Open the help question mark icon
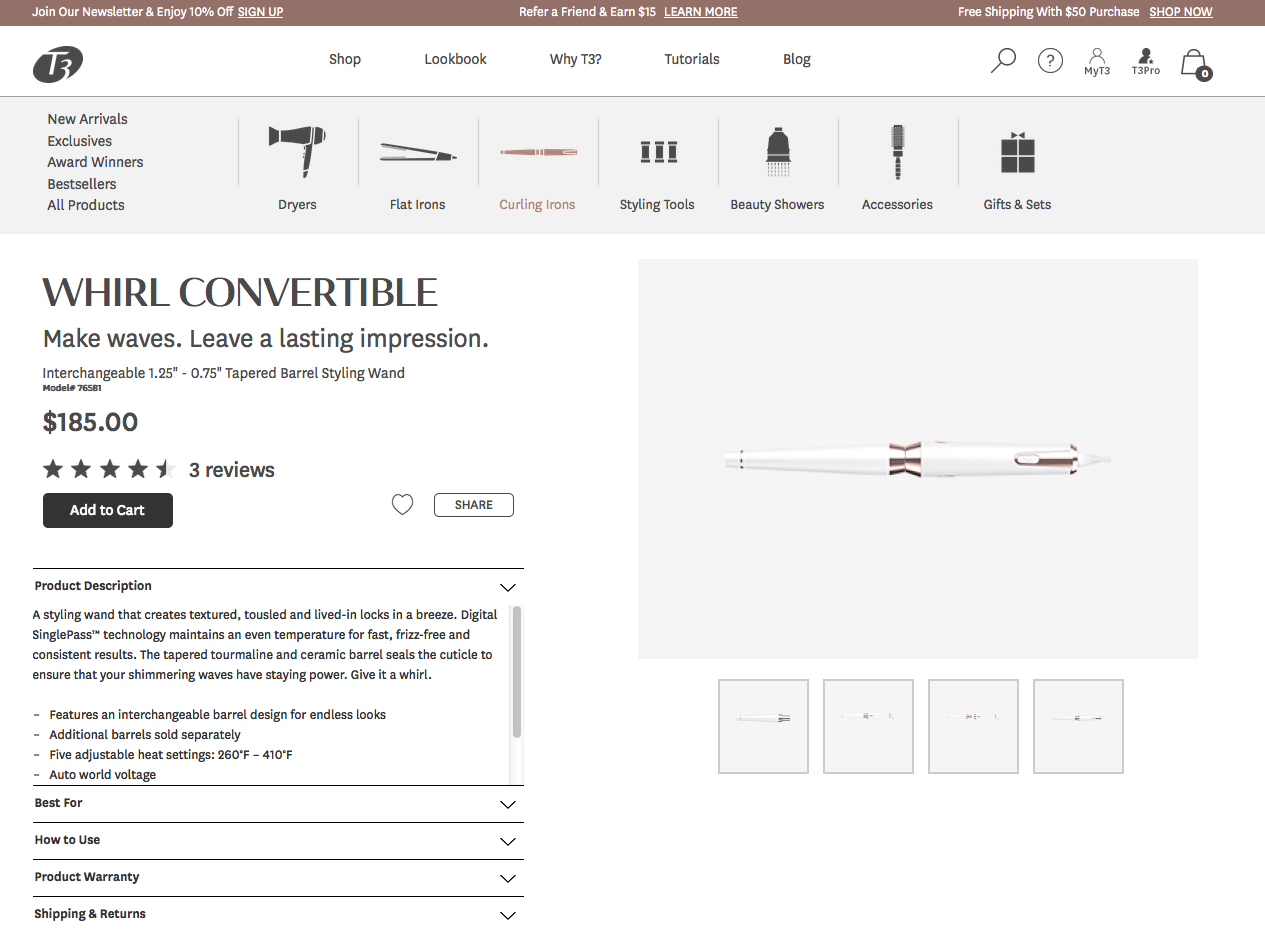1265x948 pixels. (x=1050, y=61)
